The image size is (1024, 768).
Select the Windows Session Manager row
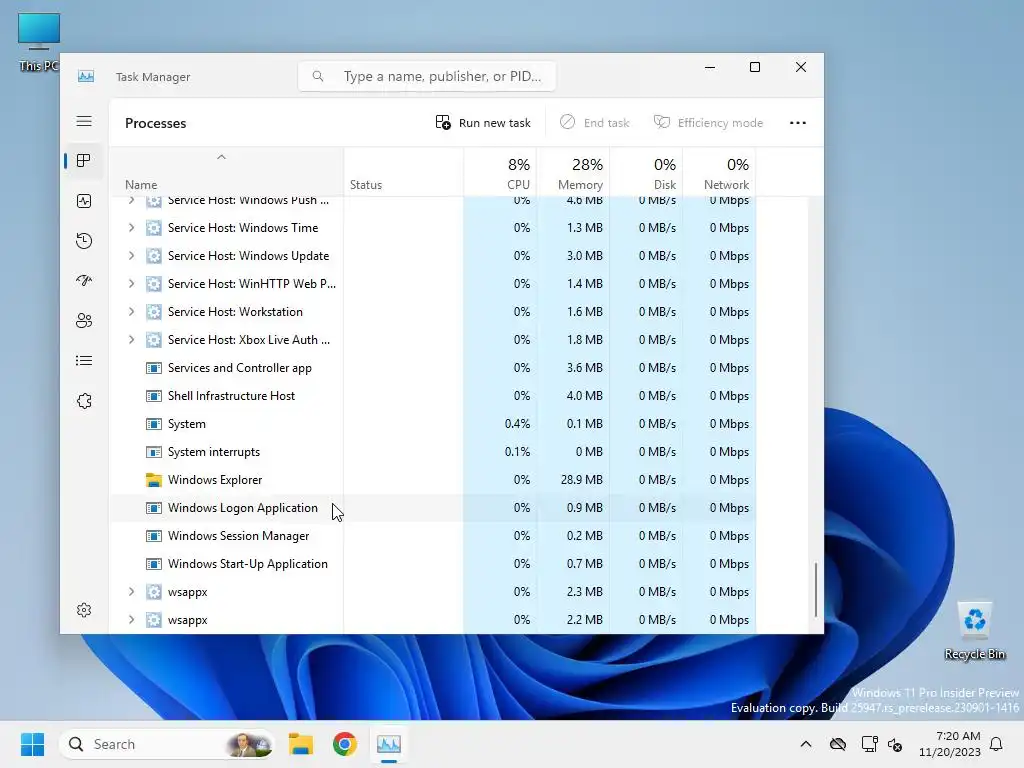tap(432, 536)
